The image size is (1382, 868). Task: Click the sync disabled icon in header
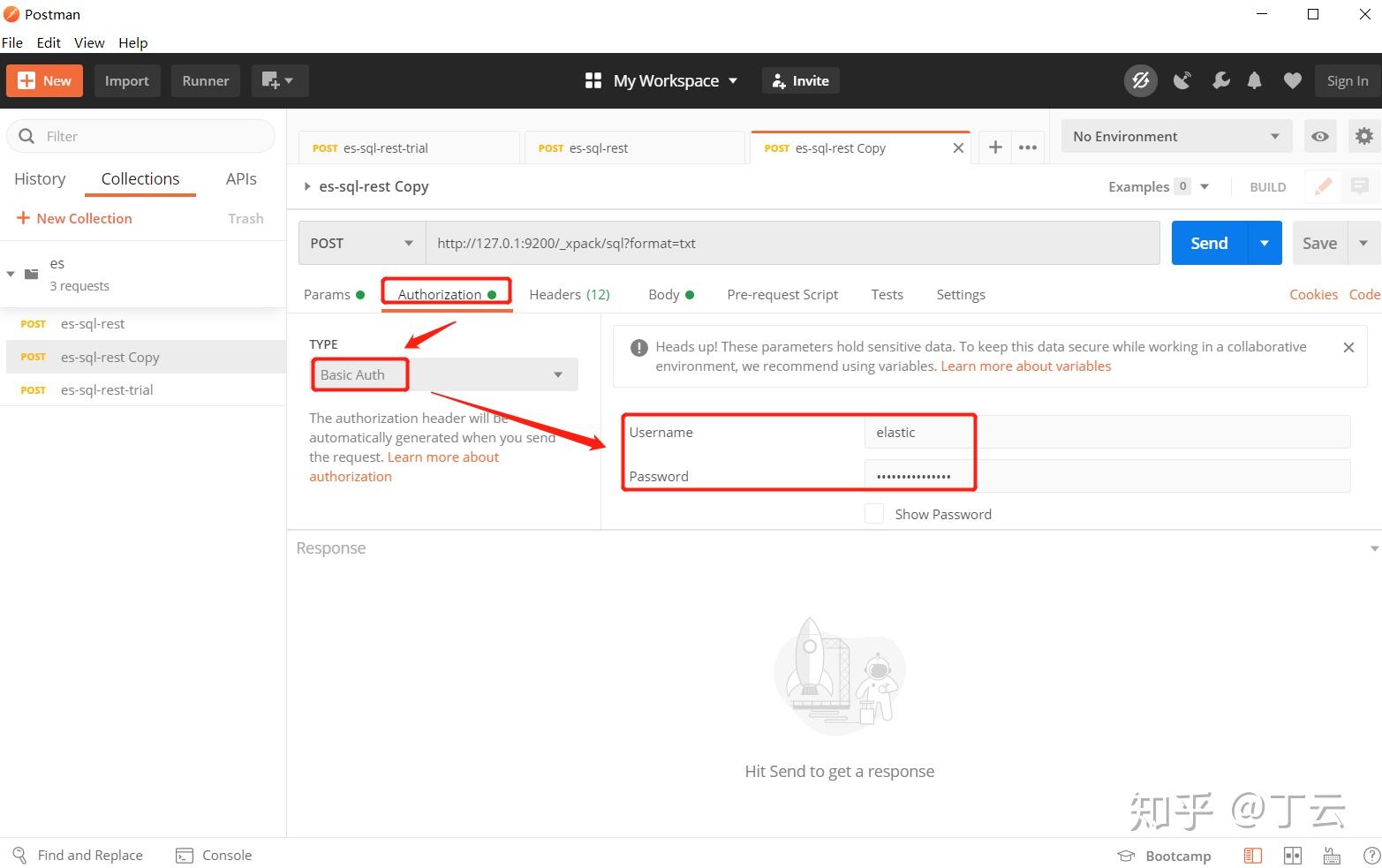(x=1140, y=80)
